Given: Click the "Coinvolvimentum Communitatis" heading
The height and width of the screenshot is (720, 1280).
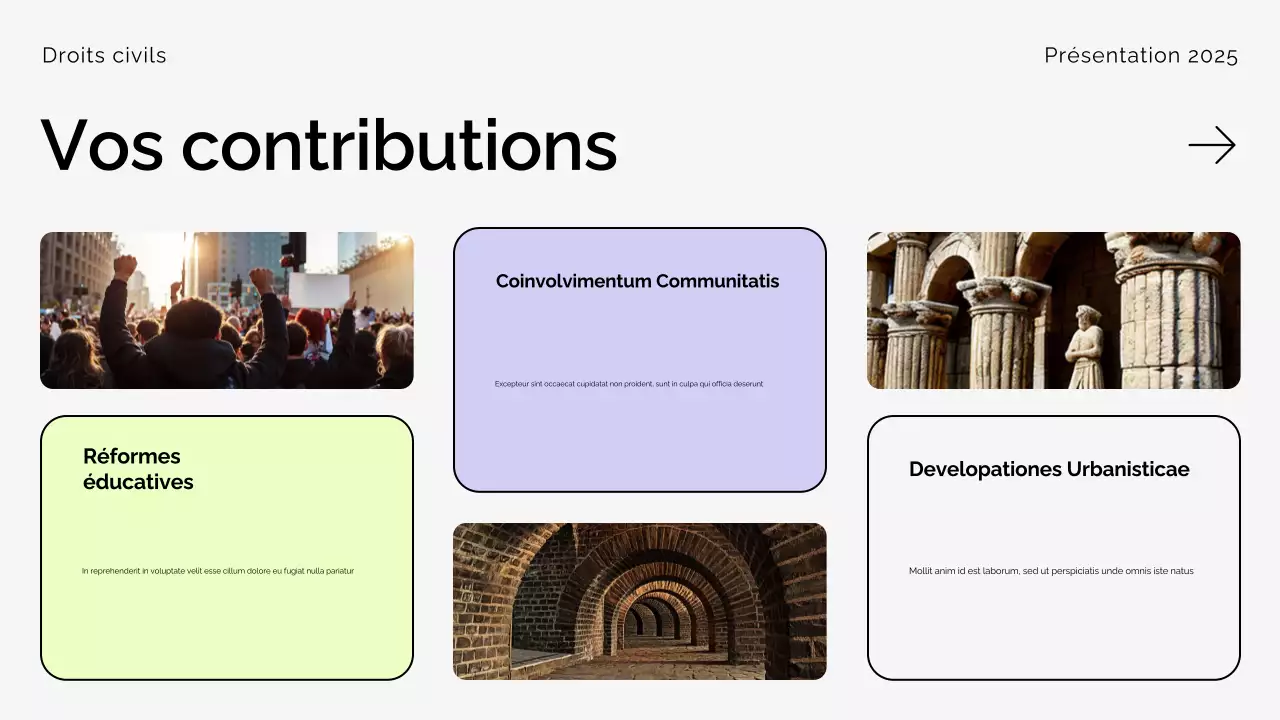Looking at the screenshot, I should (x=637, y=281).
